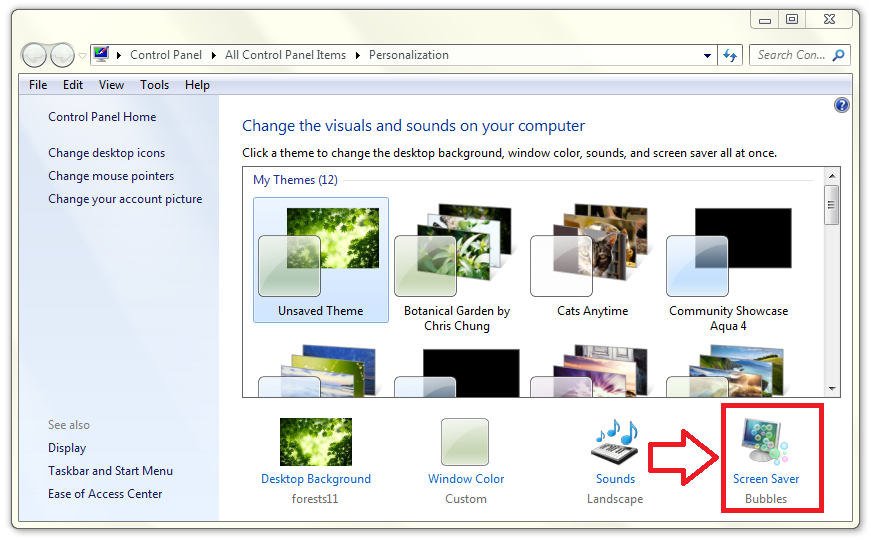The width and height of the screenshot is (871, 540).
Task: Open the recent pages dropdown arrow
Action: coord(82,56)
